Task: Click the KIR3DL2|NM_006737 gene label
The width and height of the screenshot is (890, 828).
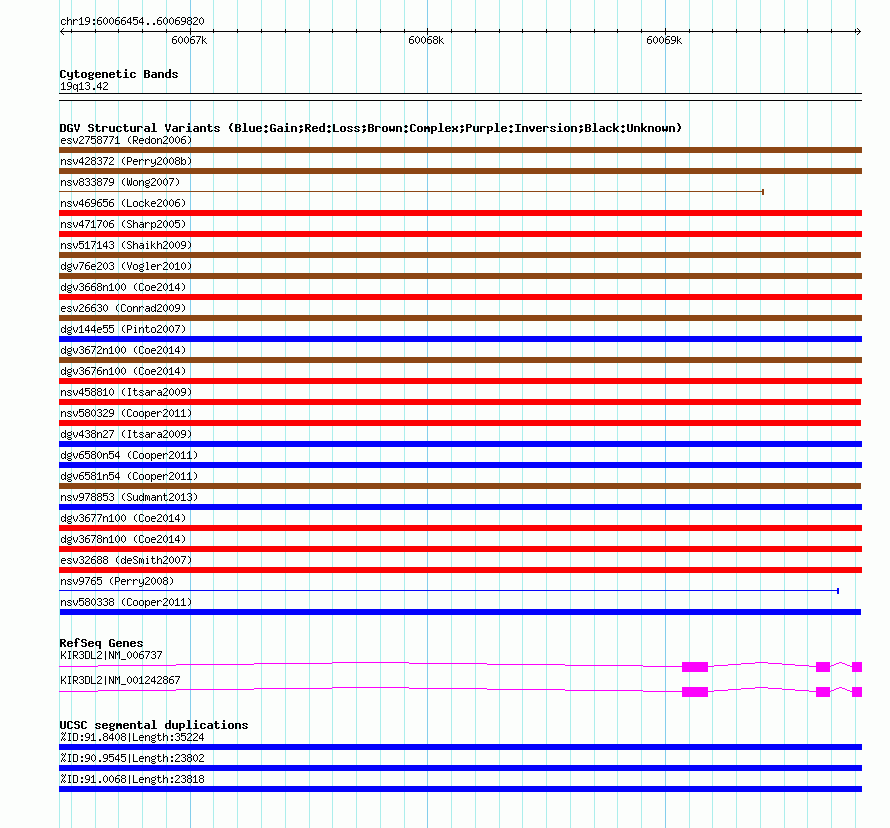Action: pyautogui.click(x=111, y=655)
